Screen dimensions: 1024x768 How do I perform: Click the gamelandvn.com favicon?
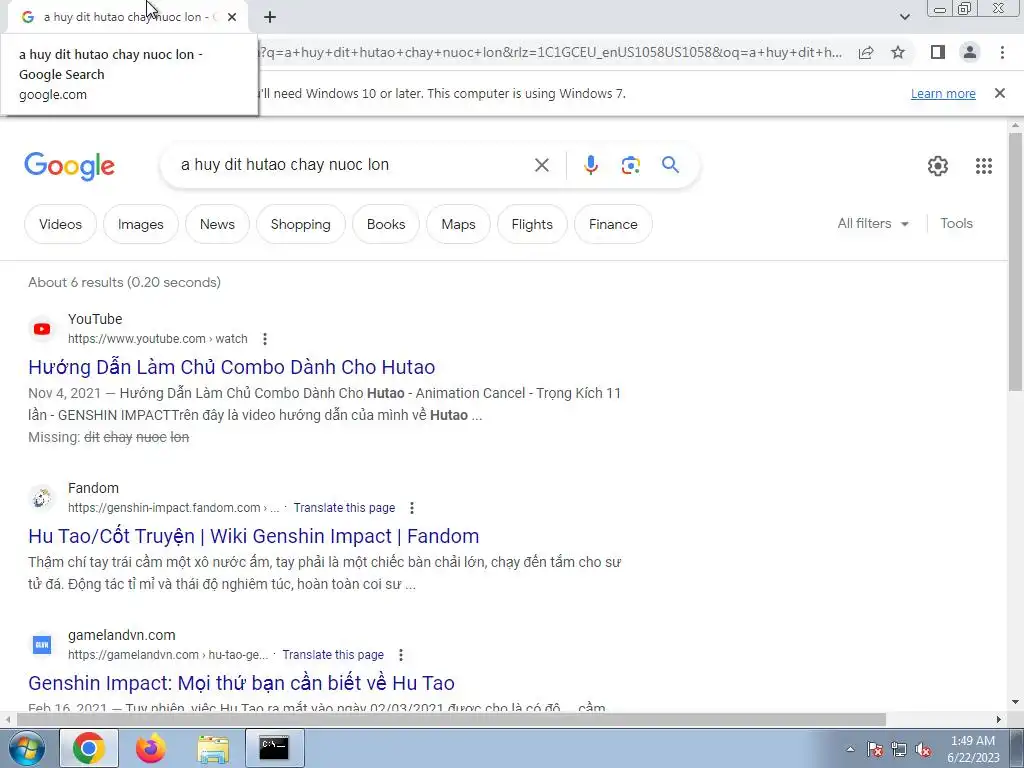[42, 645]
